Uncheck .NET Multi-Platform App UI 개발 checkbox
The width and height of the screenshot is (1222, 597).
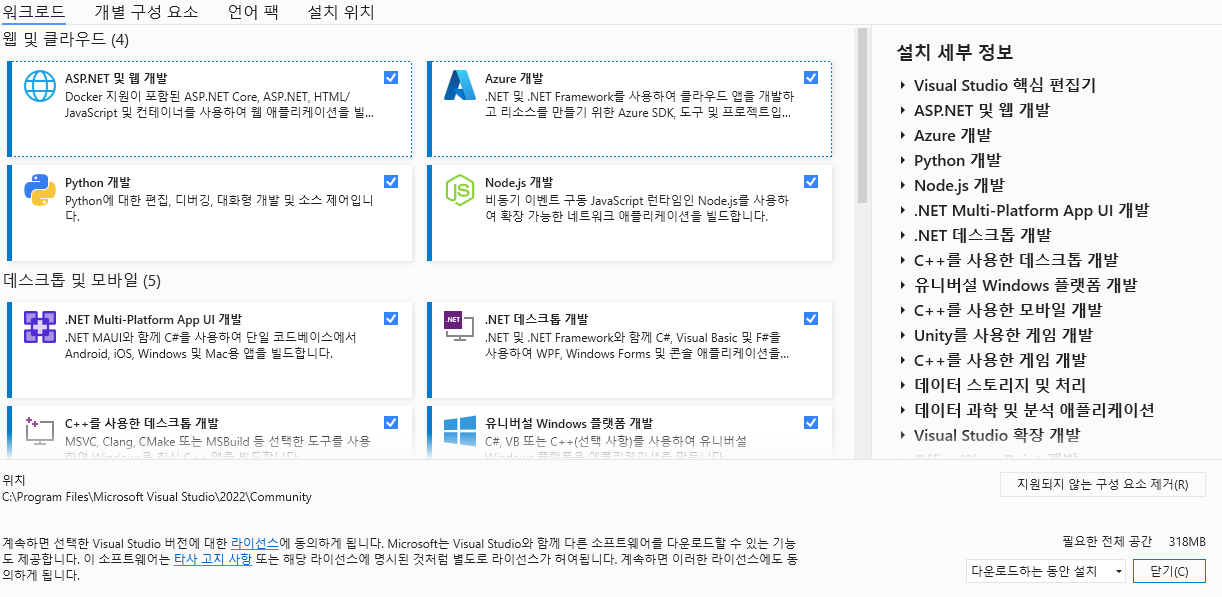pyautogui.click(x=391, y=318)
